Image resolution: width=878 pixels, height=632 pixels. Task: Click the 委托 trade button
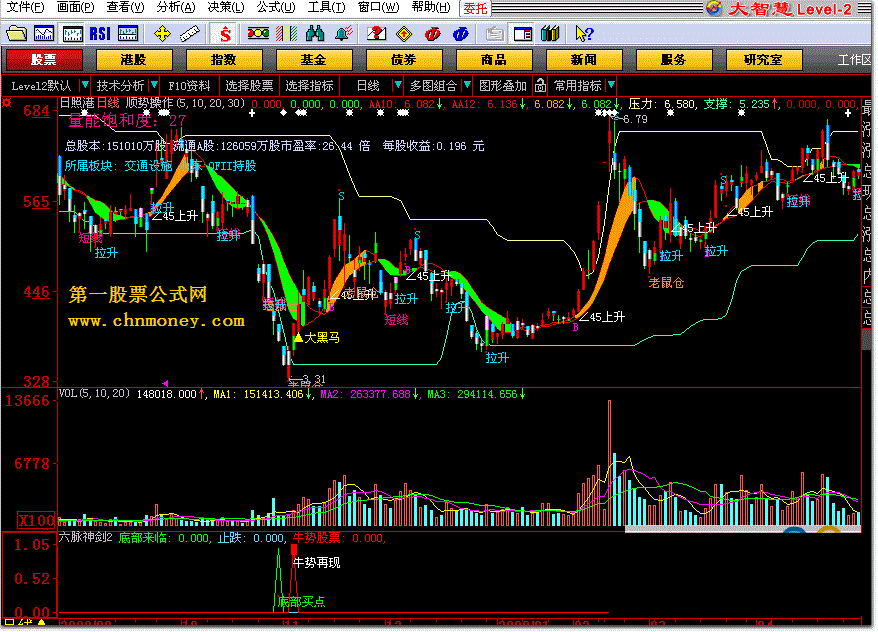pos(475,8)
